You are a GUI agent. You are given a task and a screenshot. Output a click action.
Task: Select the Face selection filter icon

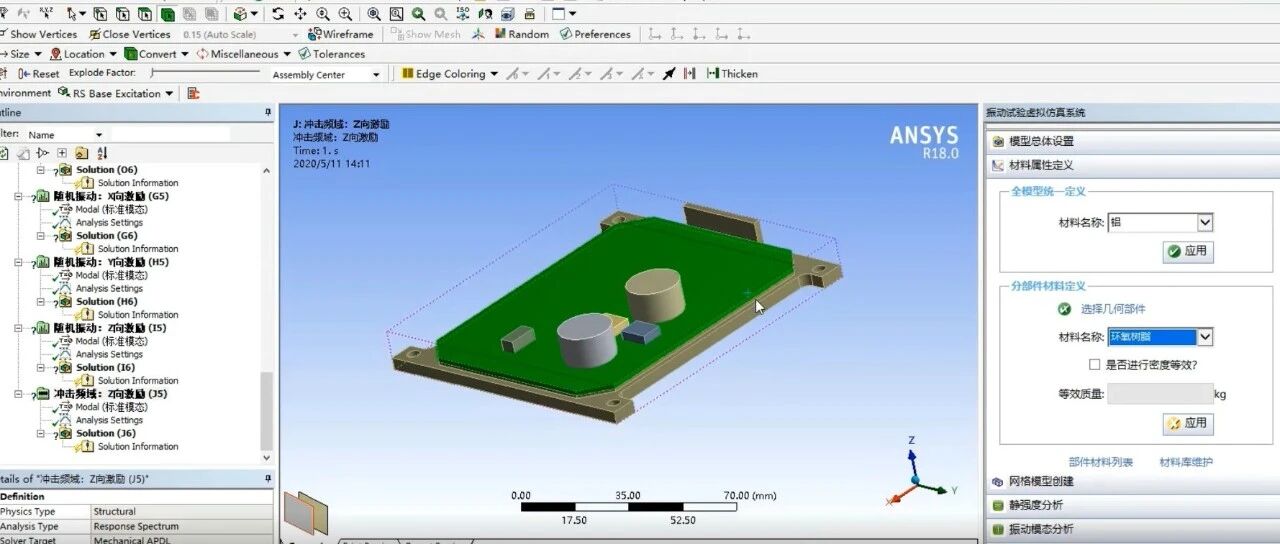(145, 14)
